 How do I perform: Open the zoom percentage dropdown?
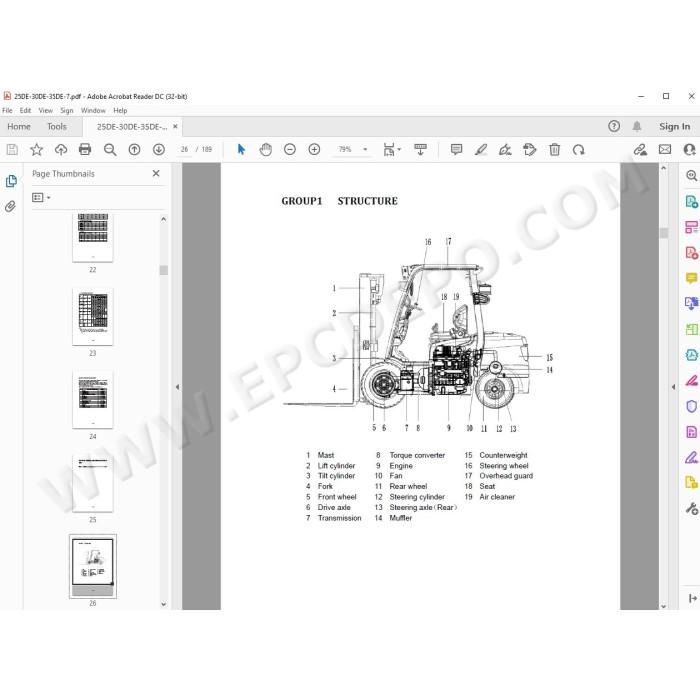[365, 150]
